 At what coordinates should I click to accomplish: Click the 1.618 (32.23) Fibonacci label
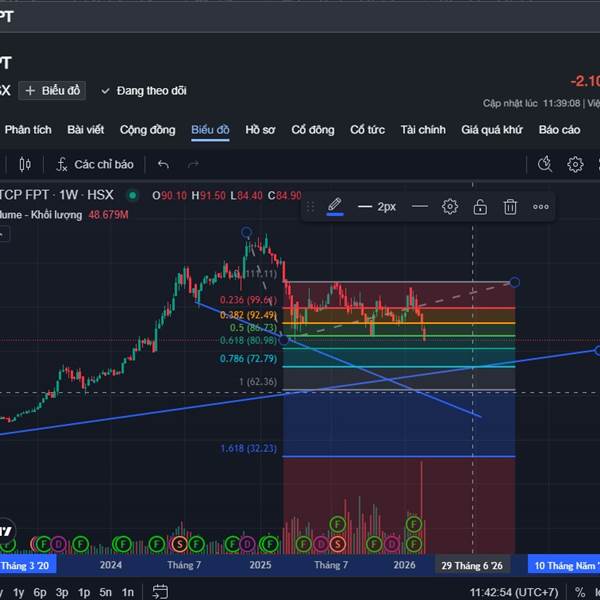point(248,448)
